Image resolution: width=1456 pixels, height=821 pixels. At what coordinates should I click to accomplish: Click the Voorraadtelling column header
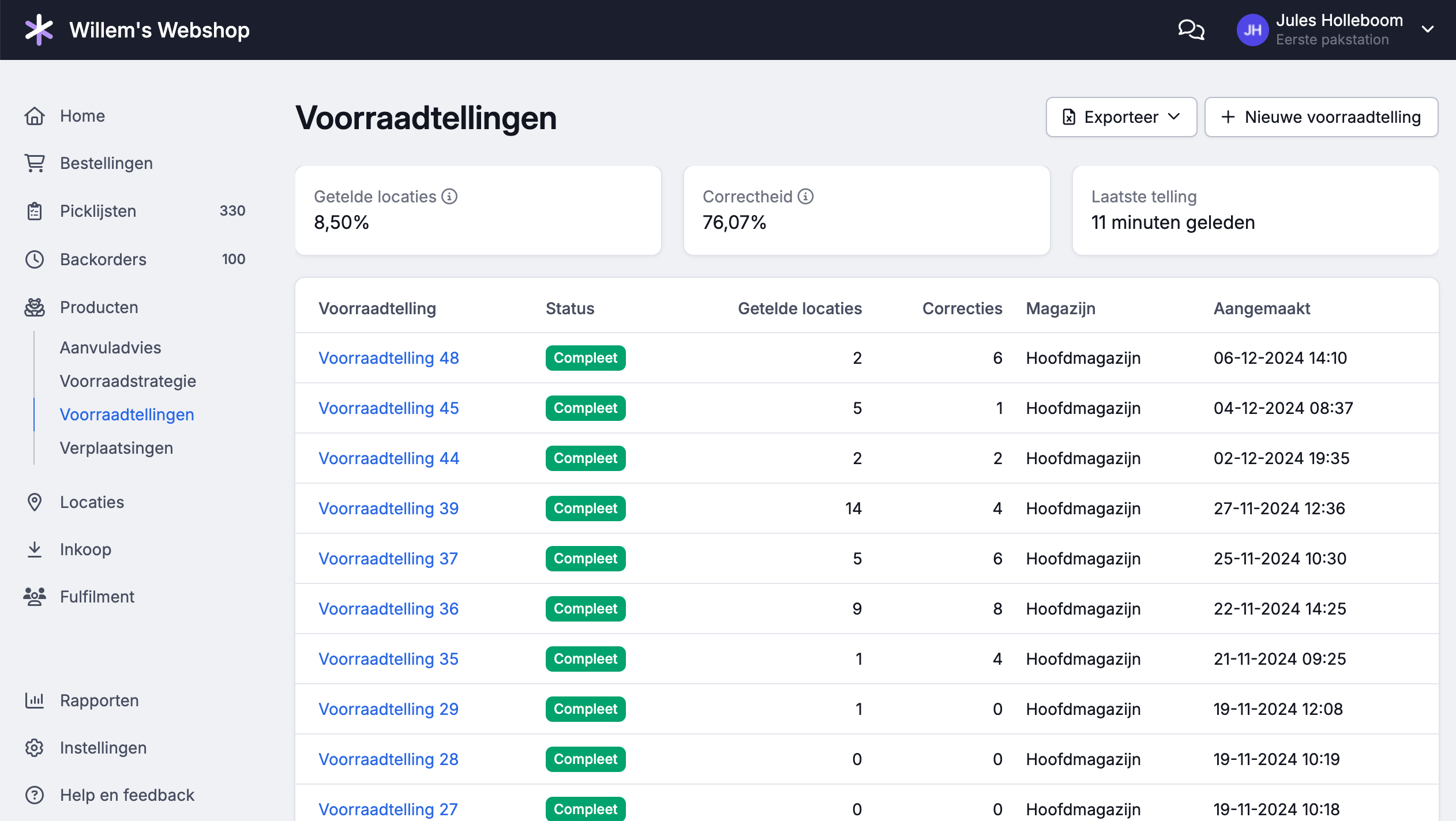tap(377, 308)
